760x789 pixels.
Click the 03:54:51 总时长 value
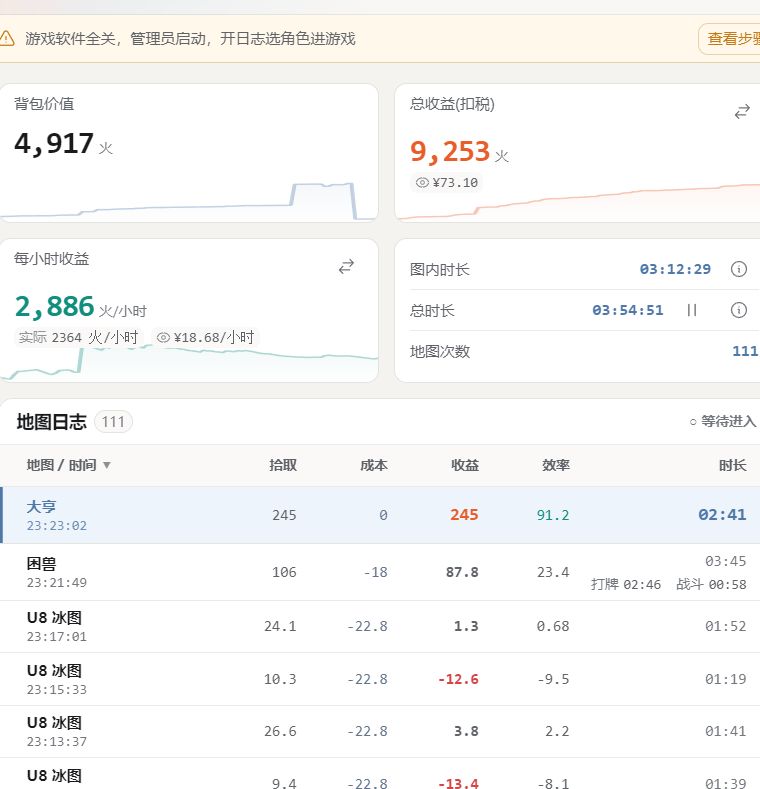coord(628,310)
